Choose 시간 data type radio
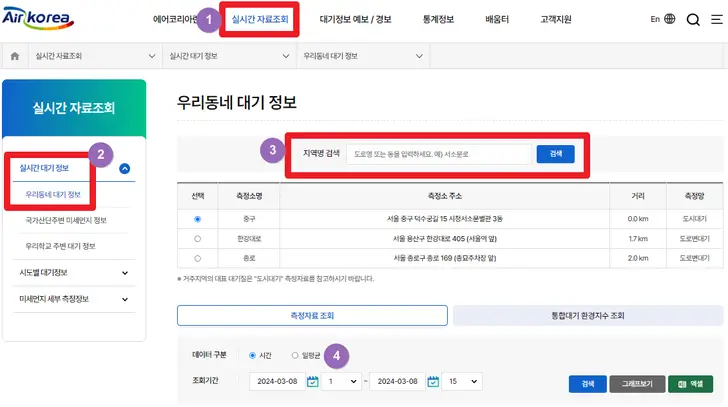728x407 pixels. pos(252,355)
